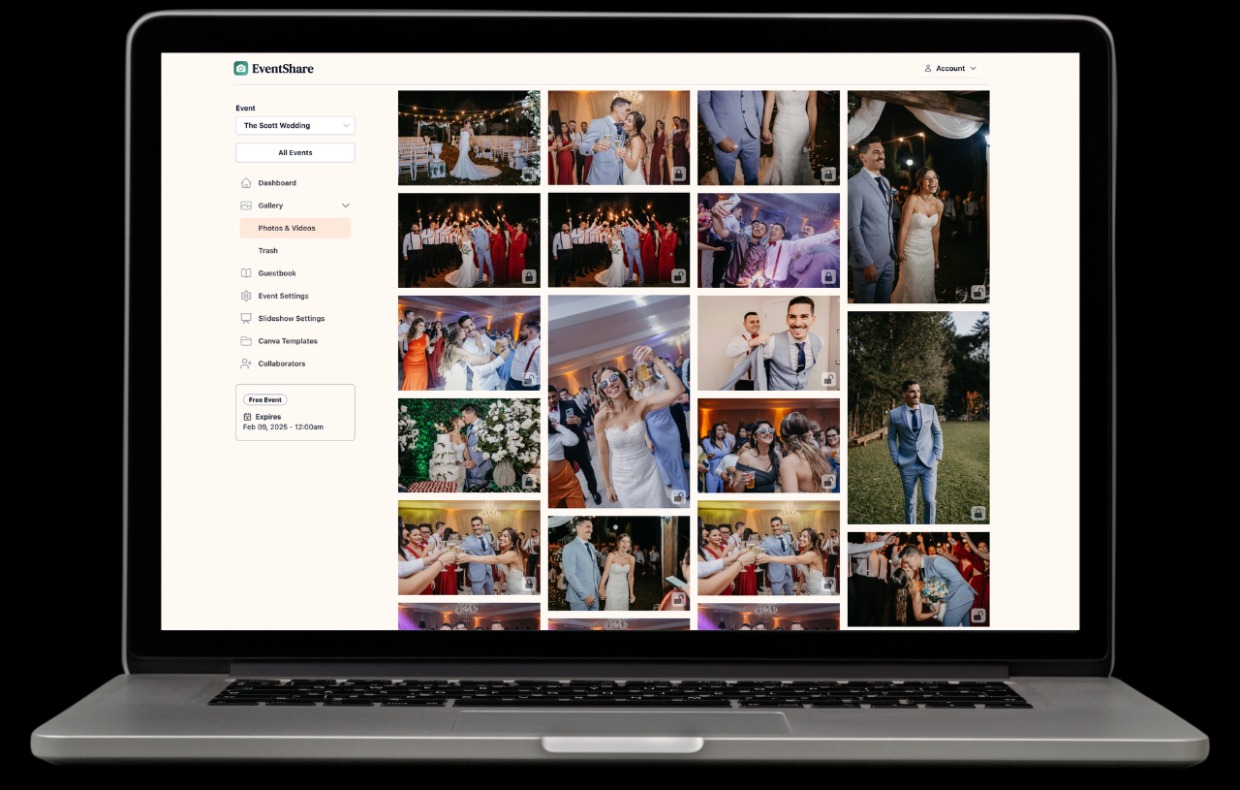This screenshot has height=790, width=1240.
Task: Open Slideshow Settings label
Action: pyautogui.click(x=291, y=318)
